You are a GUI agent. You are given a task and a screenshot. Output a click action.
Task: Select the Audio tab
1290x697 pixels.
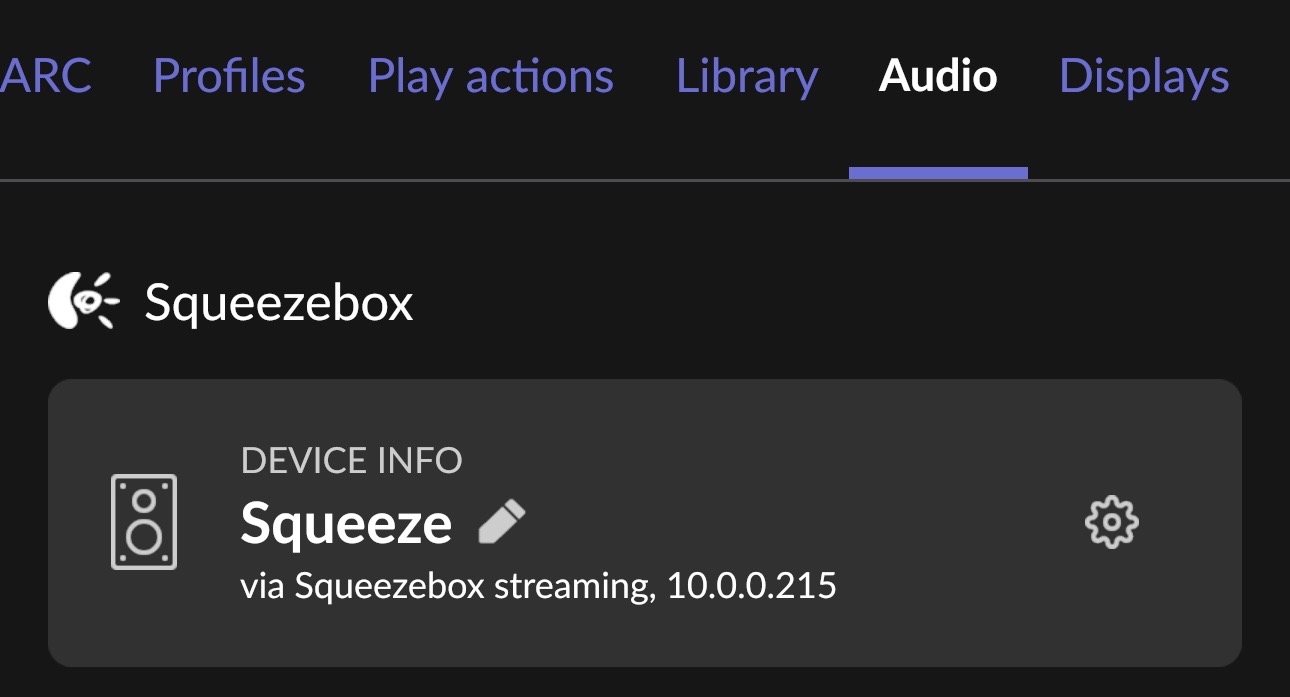[x=937, y=77]
